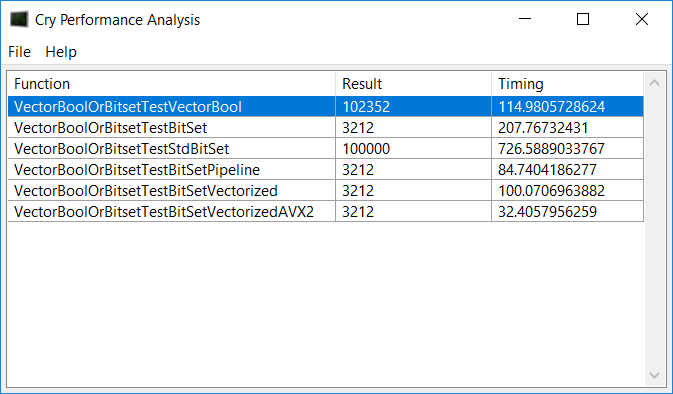Click the 32.4057956259 timing cell

click(567, 212)
